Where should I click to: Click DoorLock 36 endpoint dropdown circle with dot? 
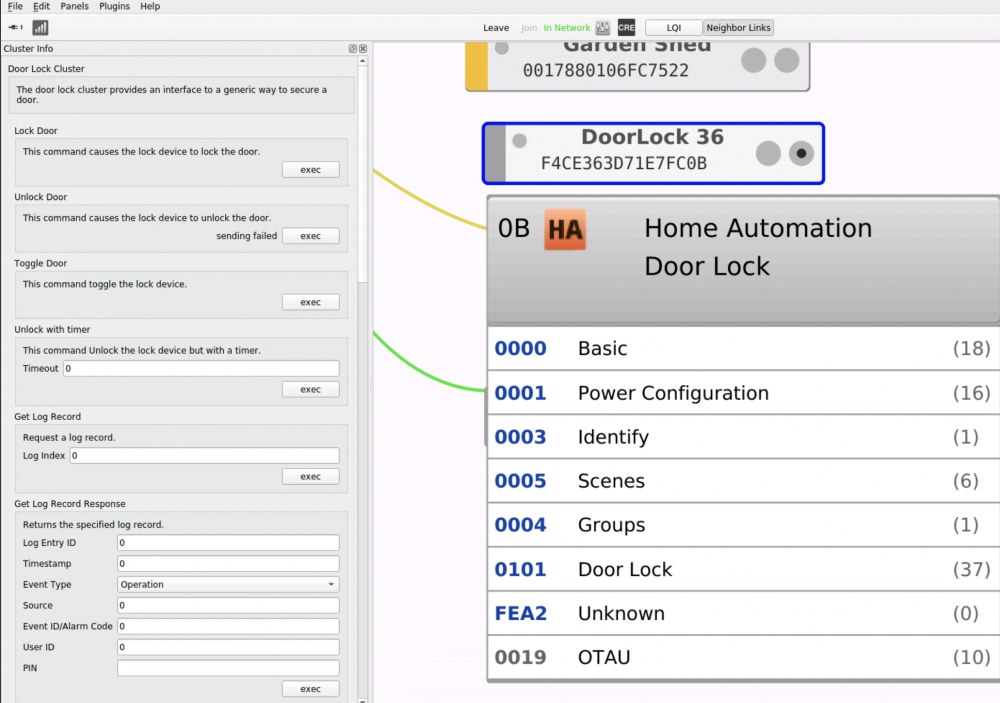point(801,153)
